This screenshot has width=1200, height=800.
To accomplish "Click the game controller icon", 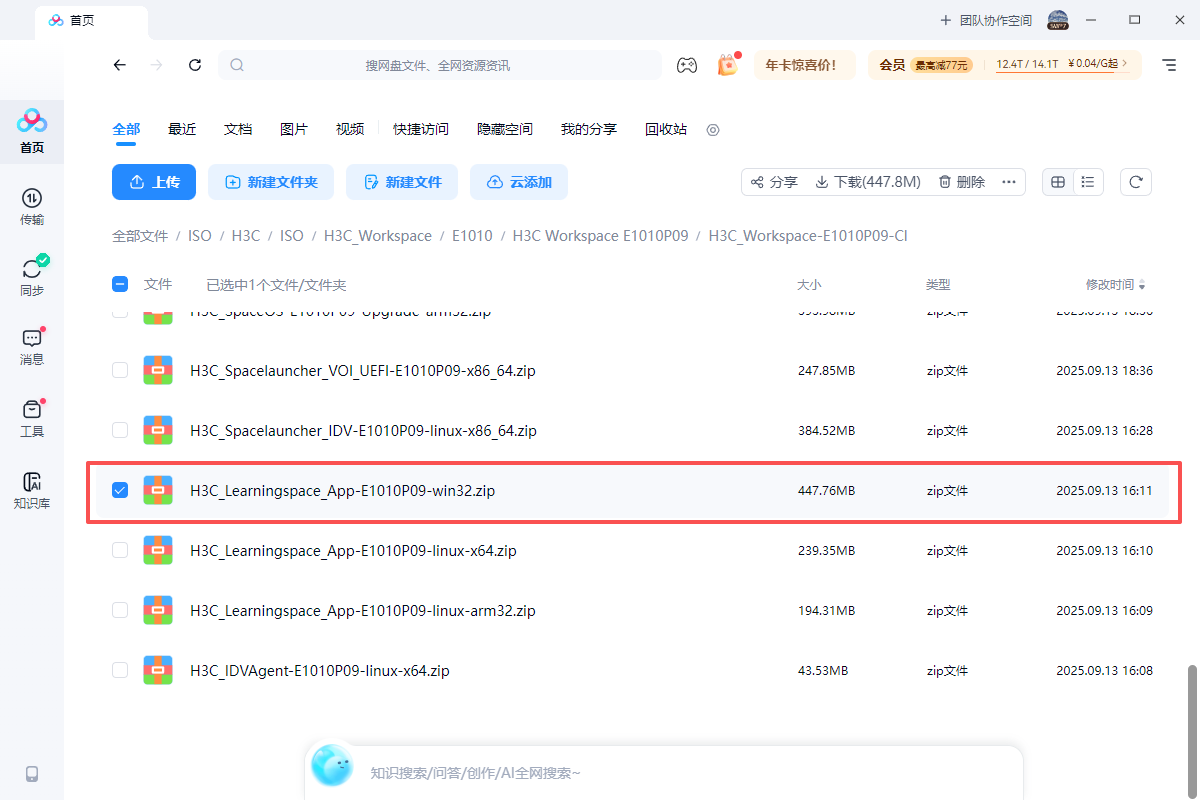I will tap(687, 65).
